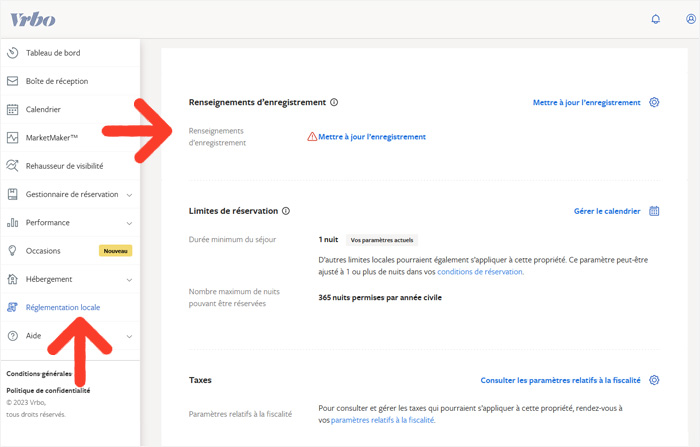
Task: Click the Performance bar chart icon
Action: [12, 222]
